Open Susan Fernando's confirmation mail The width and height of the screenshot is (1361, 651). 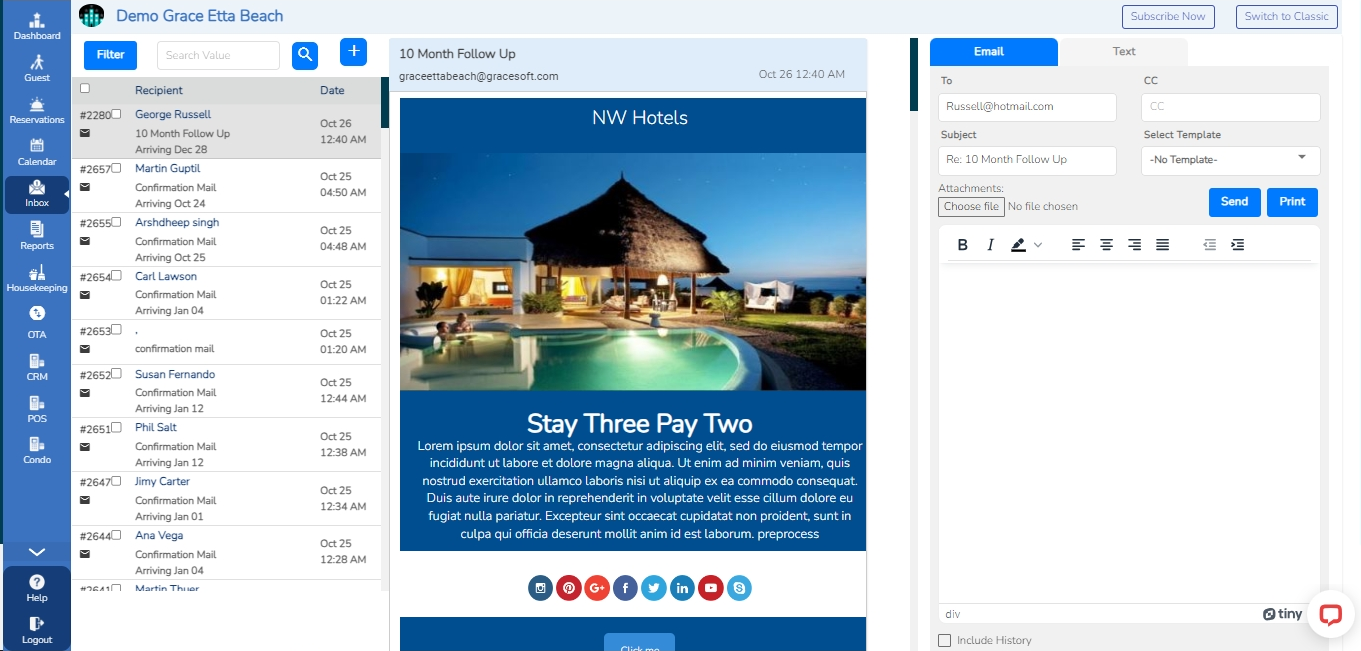[226, 391]
